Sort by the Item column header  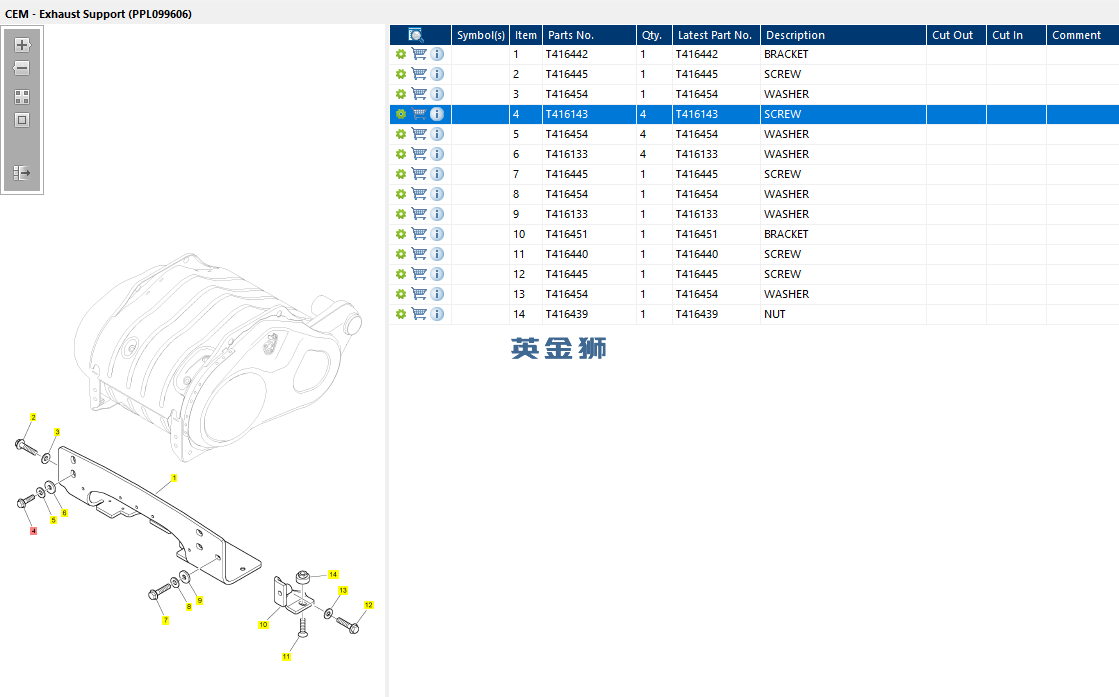(x=526, y=35)
